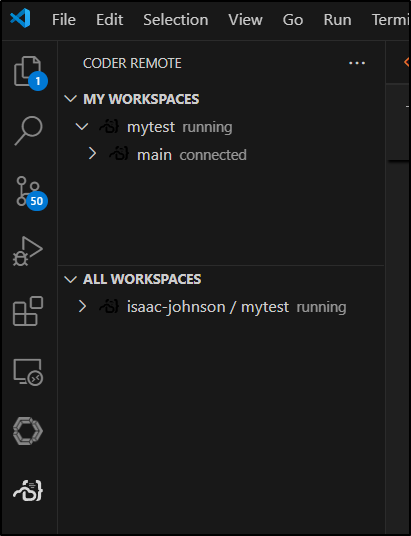Collapse the MY WORKSPACES section

point(70,99)
